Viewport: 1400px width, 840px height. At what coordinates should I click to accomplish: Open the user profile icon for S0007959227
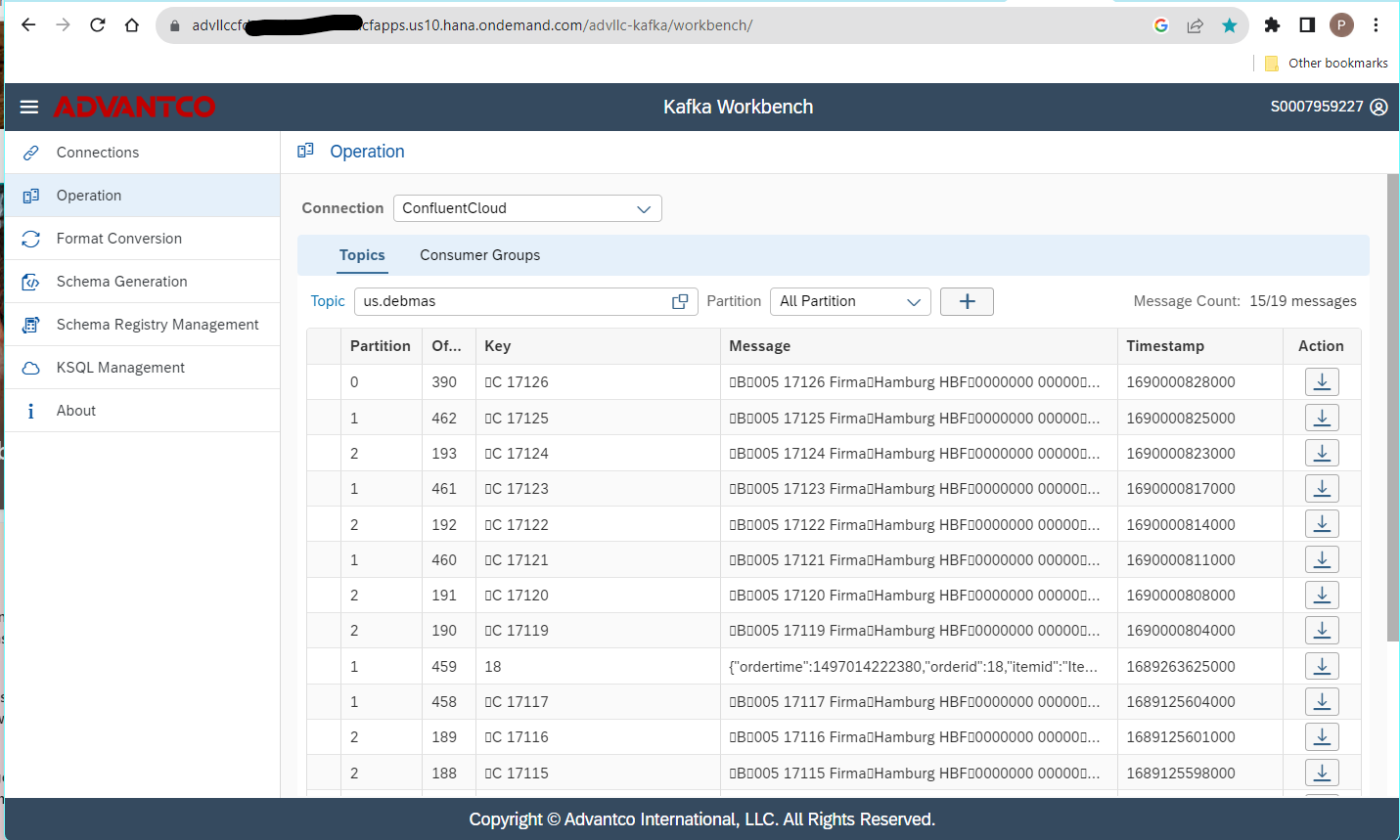coord(1378,107)
